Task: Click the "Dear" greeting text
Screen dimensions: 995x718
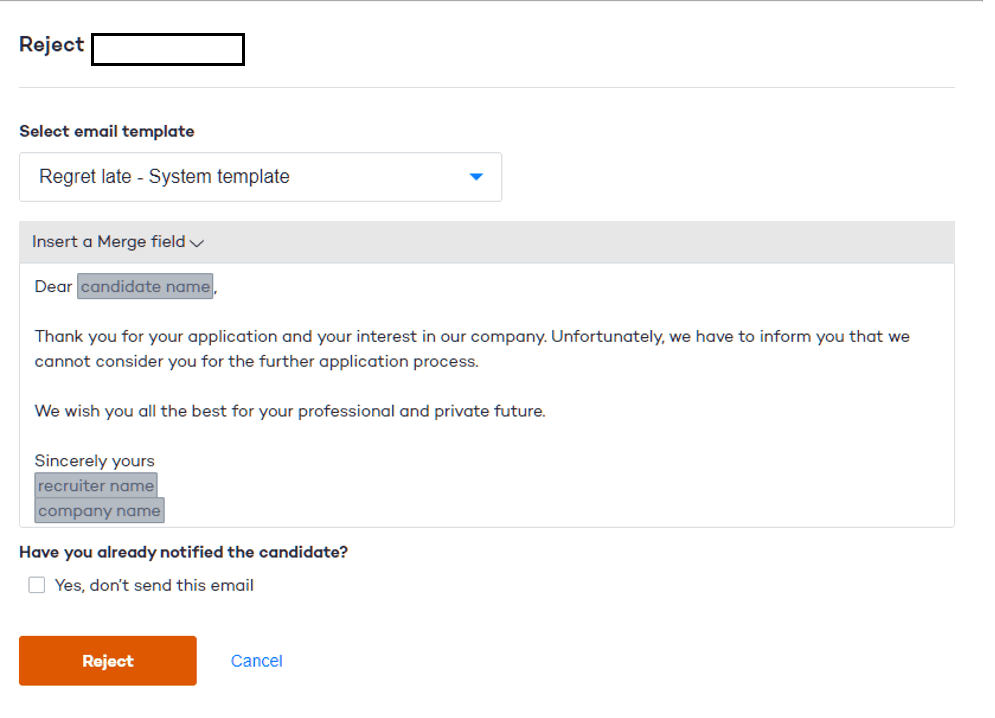Action: pyautogui.click(x=53, y=287)
